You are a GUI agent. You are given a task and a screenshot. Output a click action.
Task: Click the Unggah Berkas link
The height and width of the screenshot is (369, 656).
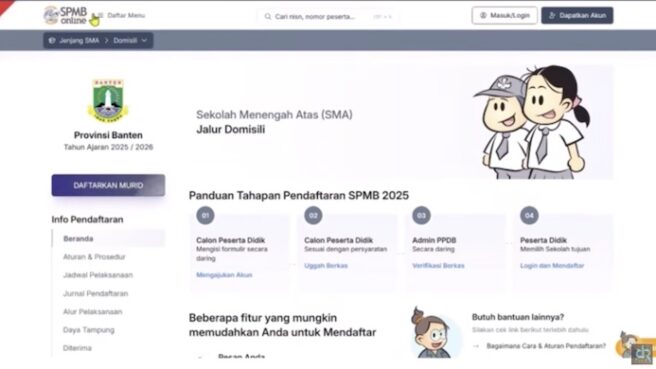coord(326,266)
